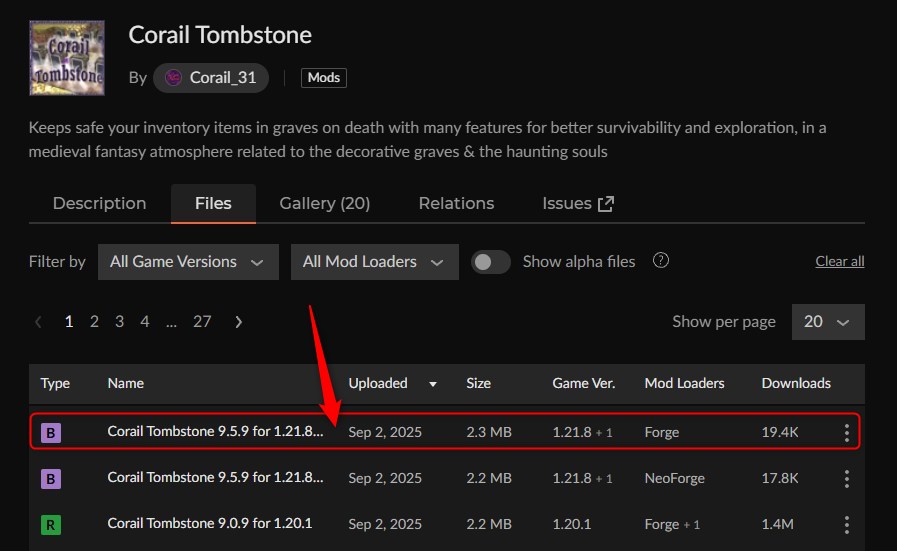Open more options for the Forge 9.5.9 file
This screenshot has width=897, height=551.
click(x=846, y=433)
